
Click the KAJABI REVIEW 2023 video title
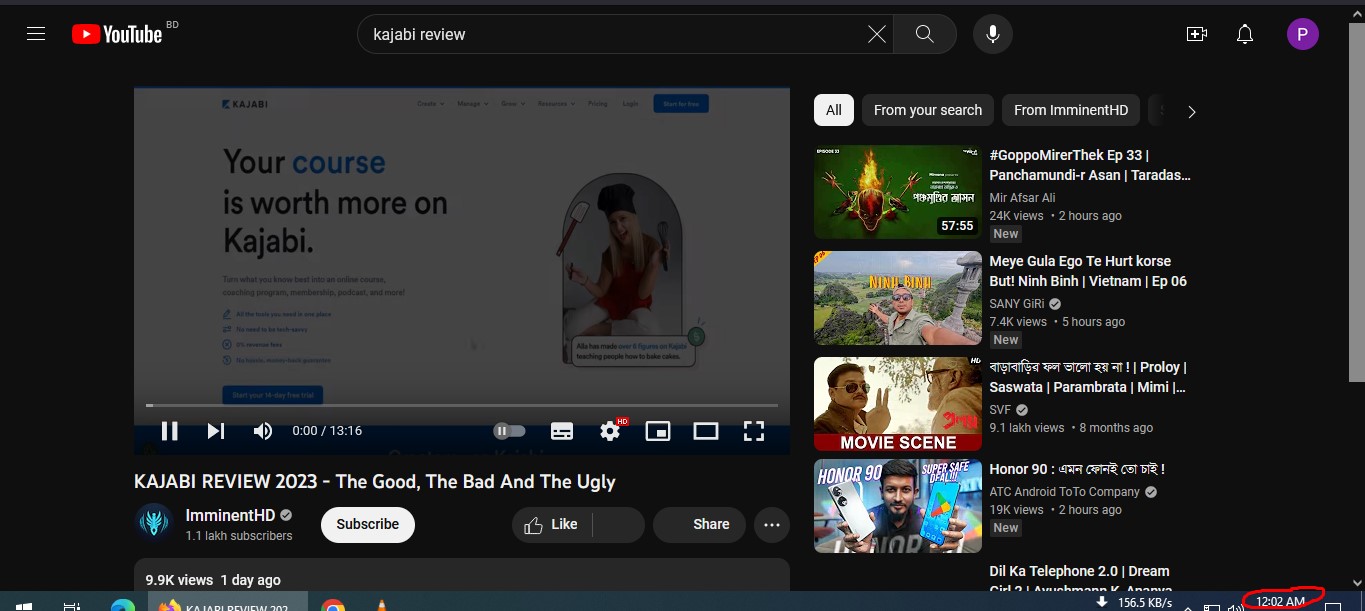375,482
